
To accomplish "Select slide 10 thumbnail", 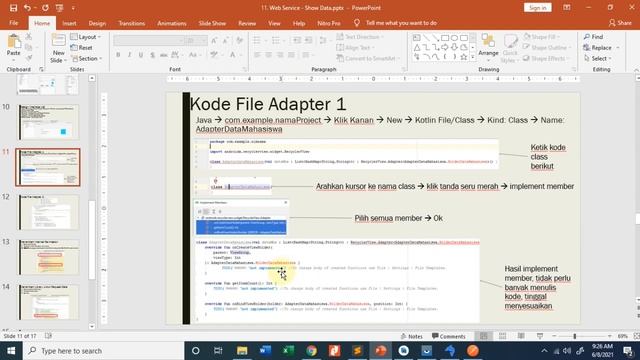I will click(x=48, y=122).
